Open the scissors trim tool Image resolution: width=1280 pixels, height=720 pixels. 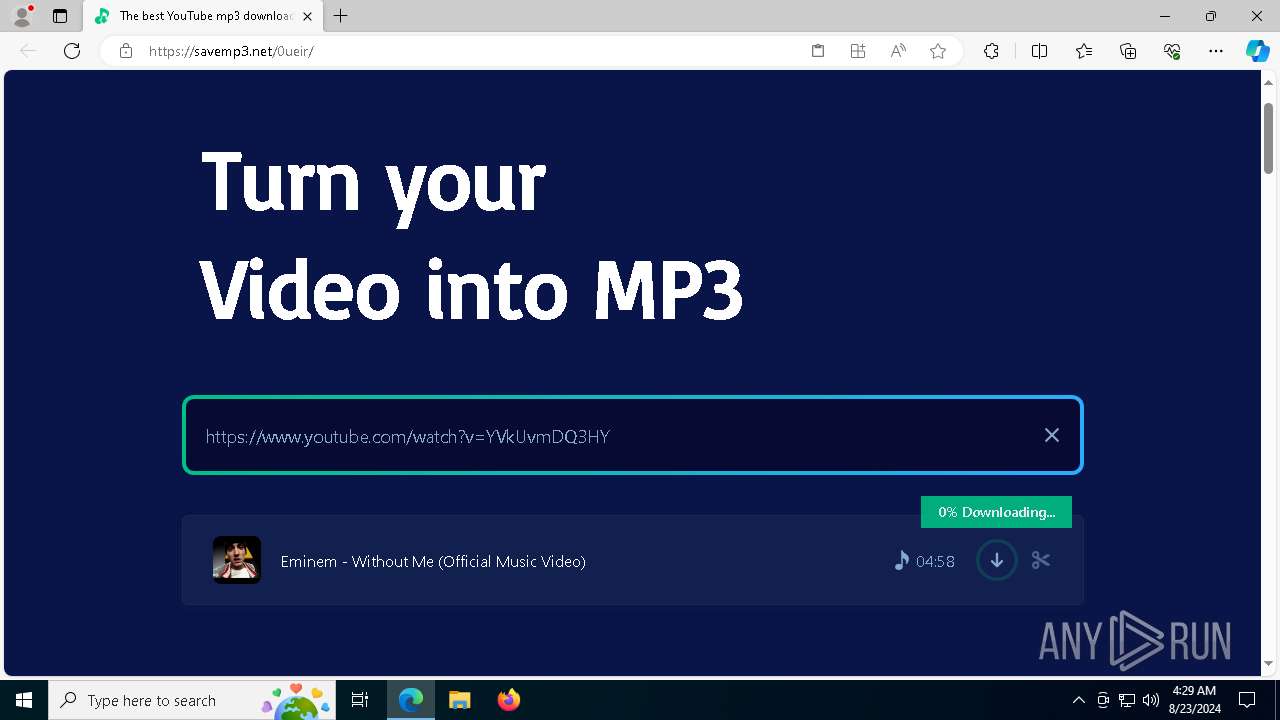click(1041, 560)
